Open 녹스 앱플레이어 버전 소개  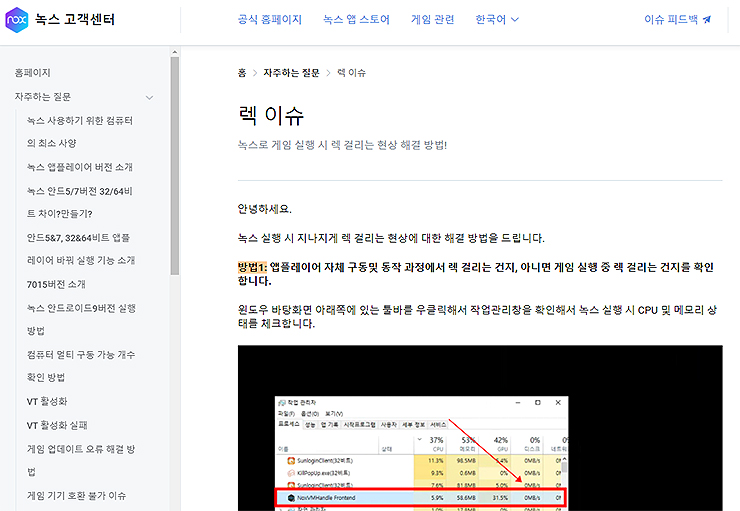point(80,167)
